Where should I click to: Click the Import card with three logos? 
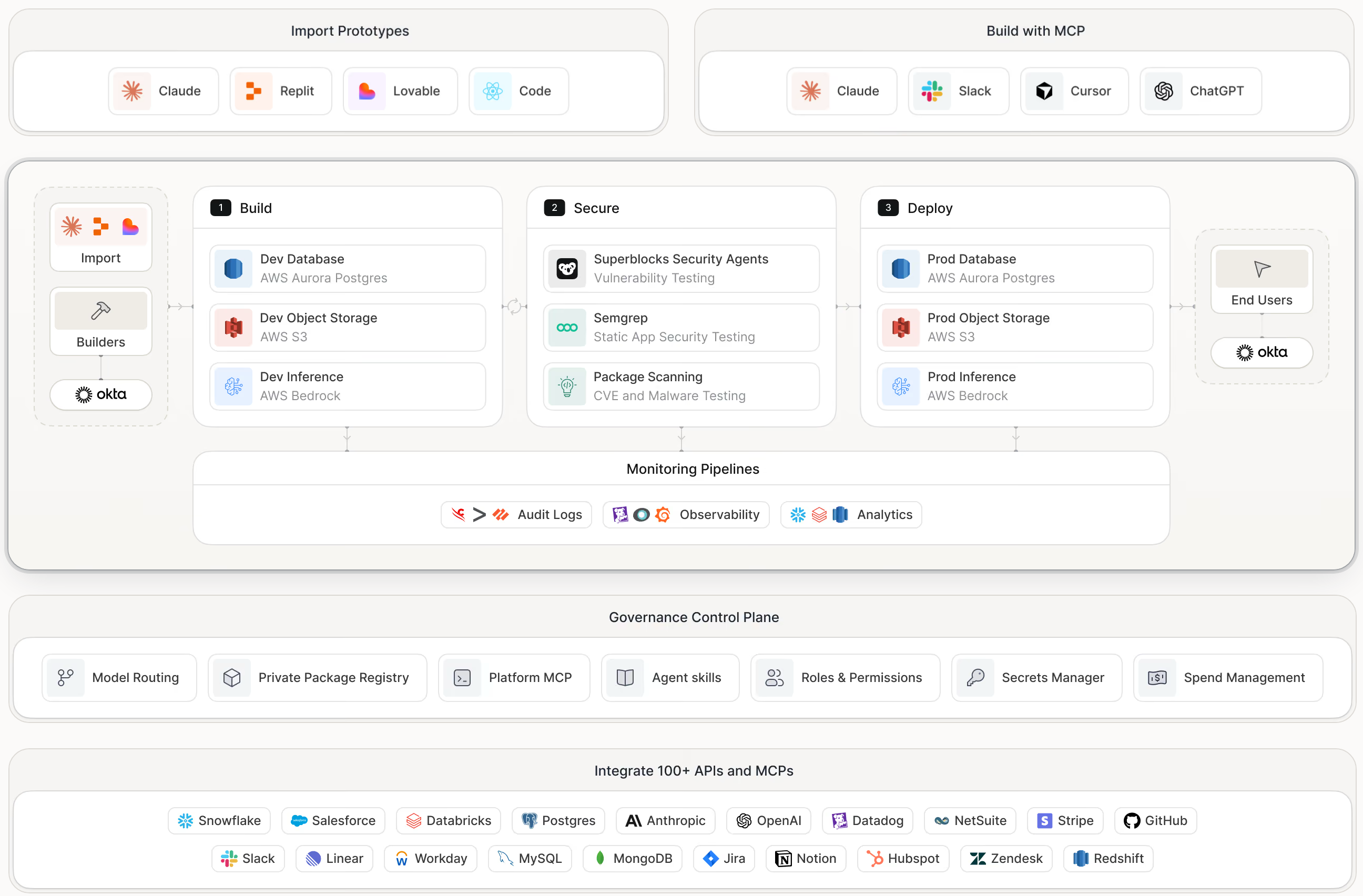pos(101,237)
